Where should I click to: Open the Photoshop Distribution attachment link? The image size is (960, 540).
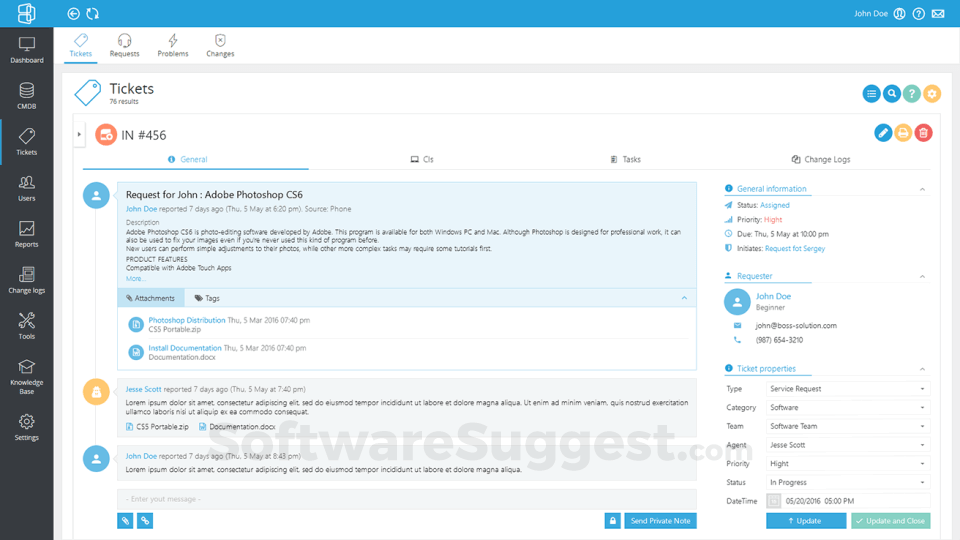(187, 320)
